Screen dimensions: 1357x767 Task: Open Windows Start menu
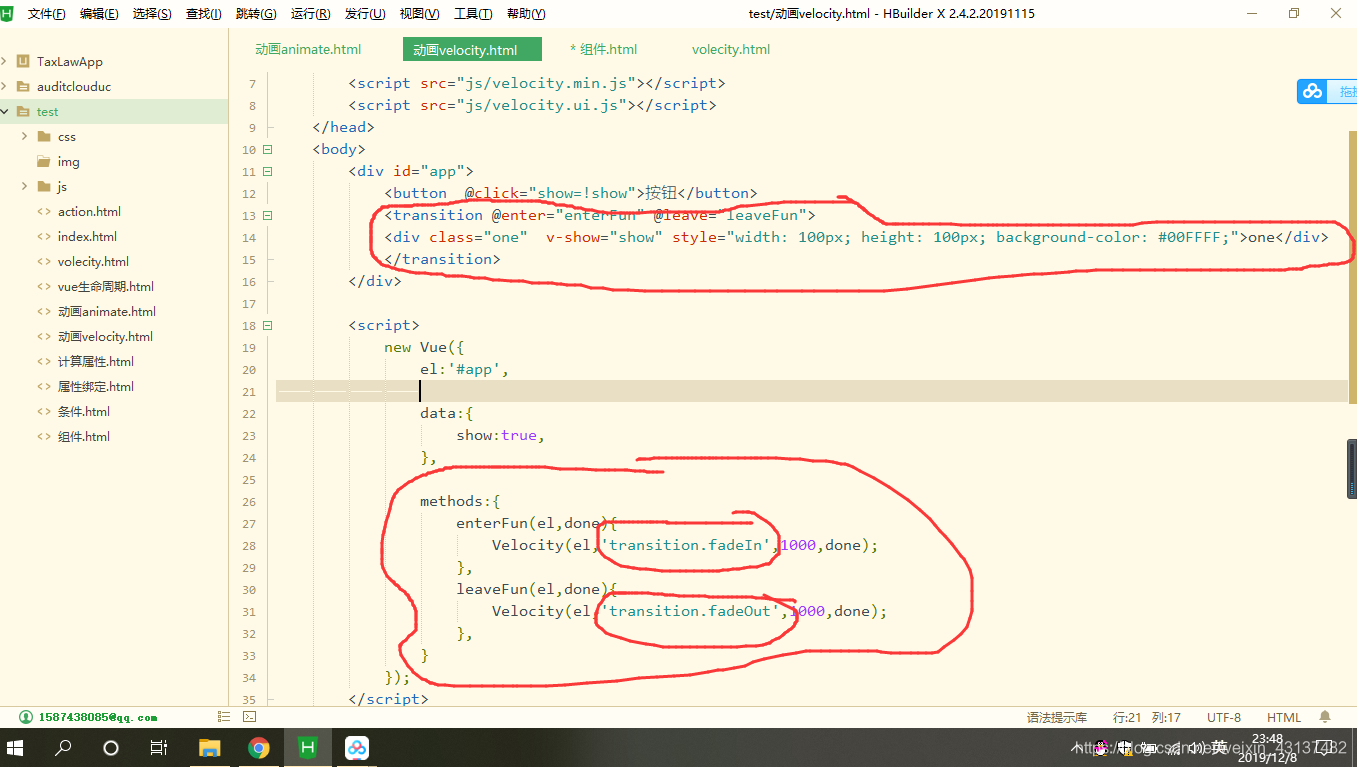tap(15, 748)
